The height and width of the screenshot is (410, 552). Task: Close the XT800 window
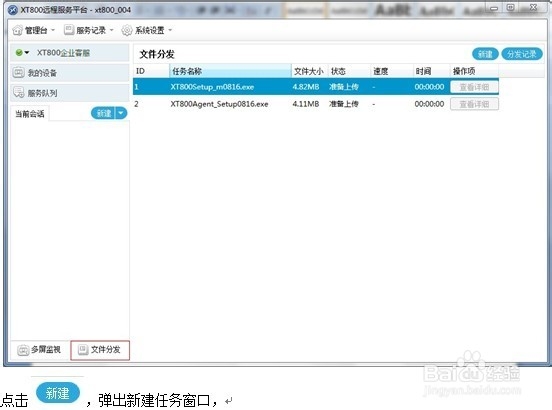(533, 7)
